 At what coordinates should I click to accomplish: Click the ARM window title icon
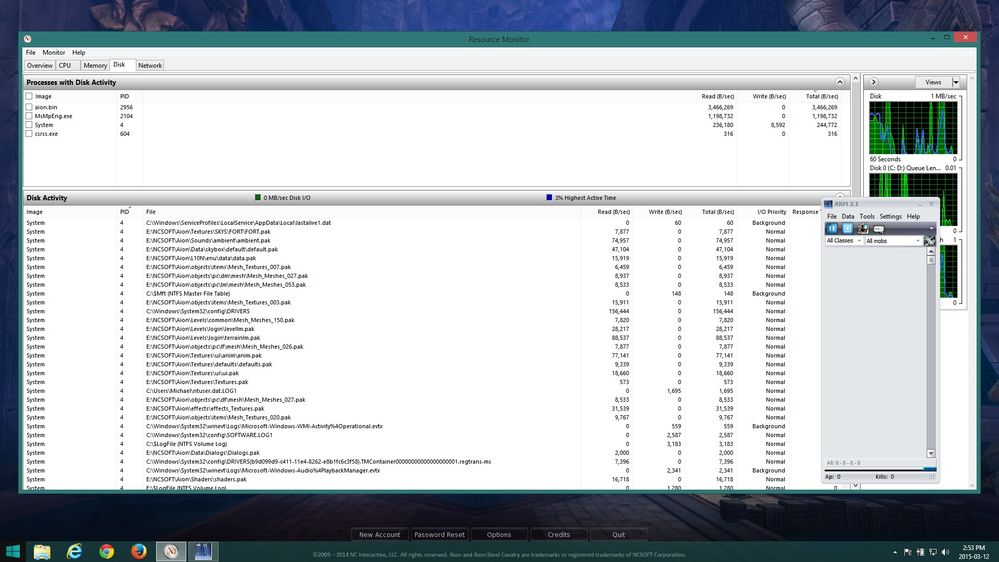tap(828, 204)
